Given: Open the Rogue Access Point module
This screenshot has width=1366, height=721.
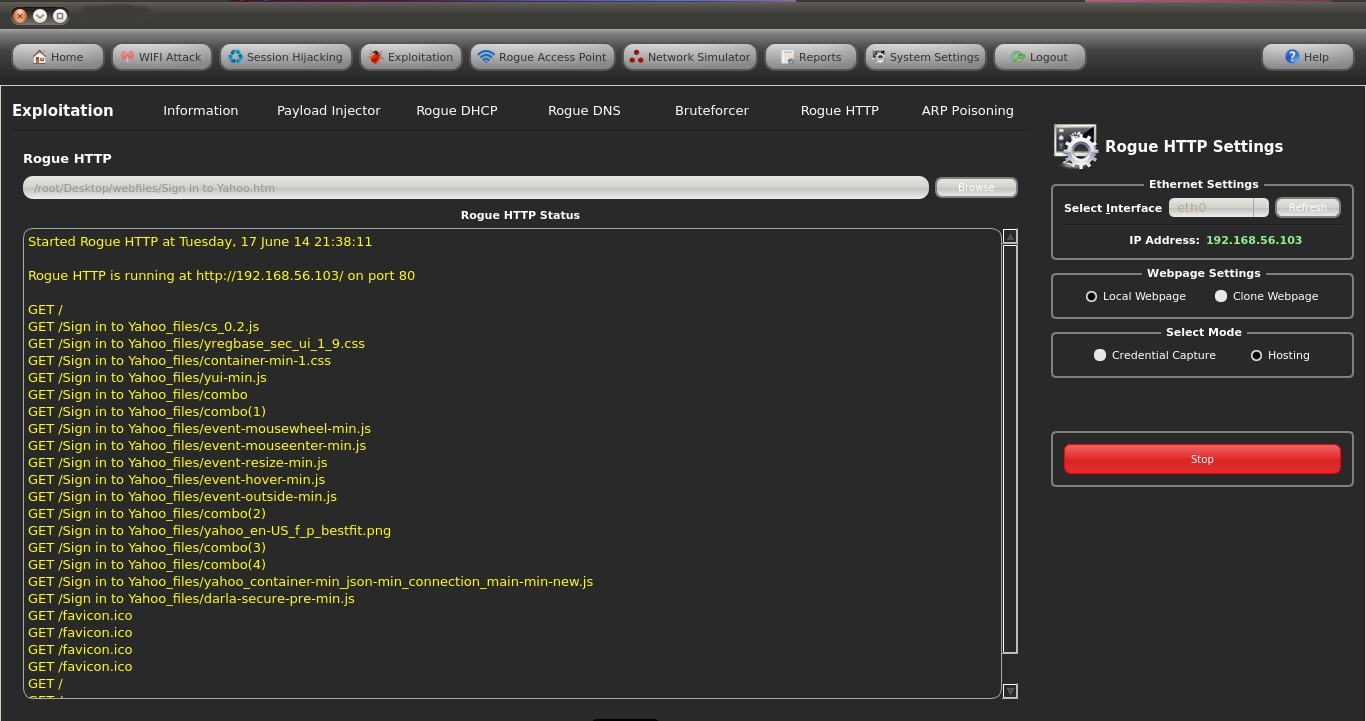Looking at the screenshot, I should tap(542, 56).
